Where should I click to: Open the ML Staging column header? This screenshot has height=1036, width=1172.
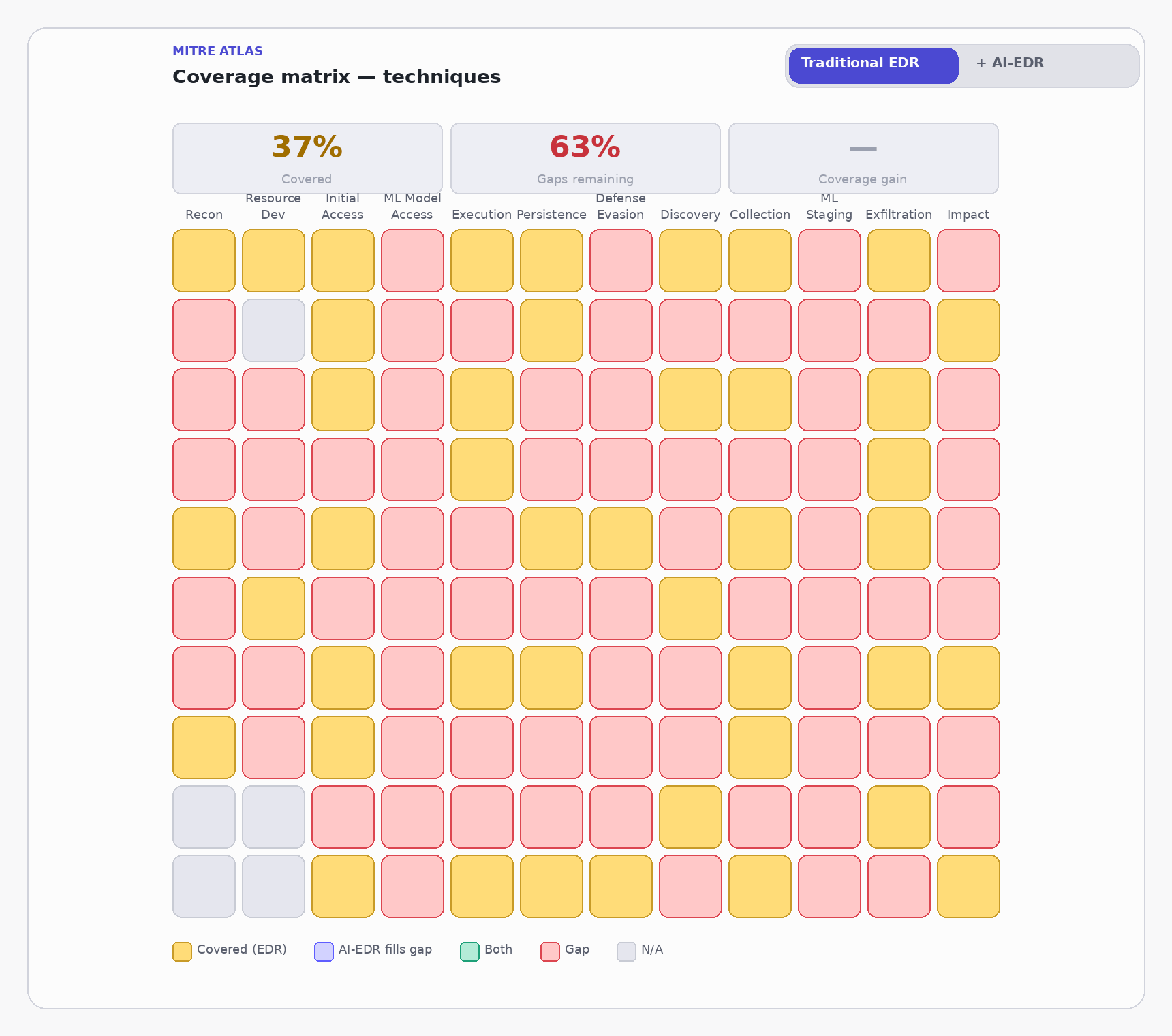click(829, 207)
